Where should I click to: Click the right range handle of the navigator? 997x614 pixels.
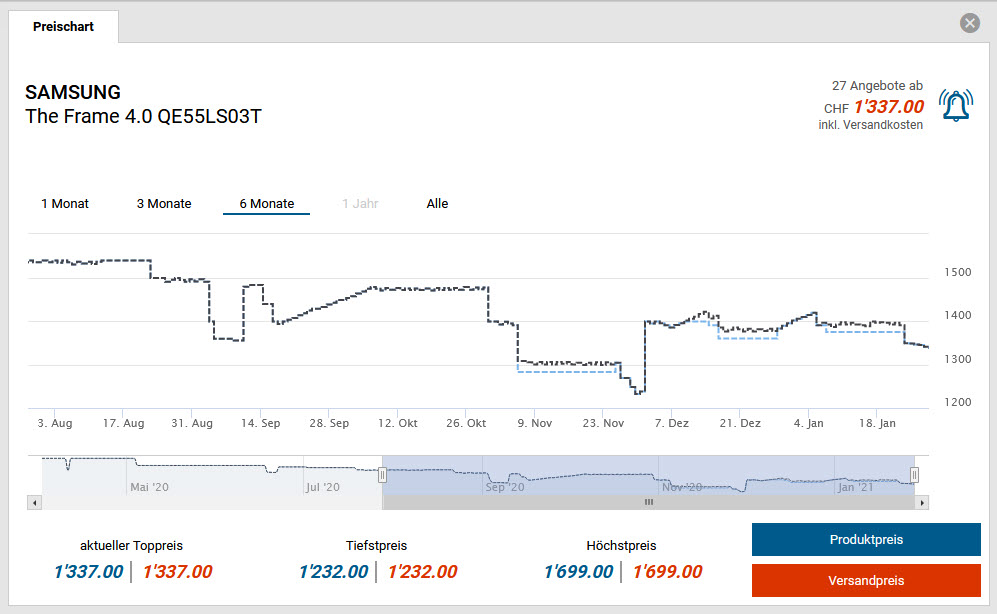pyautogui.click(x=914, y=475)
